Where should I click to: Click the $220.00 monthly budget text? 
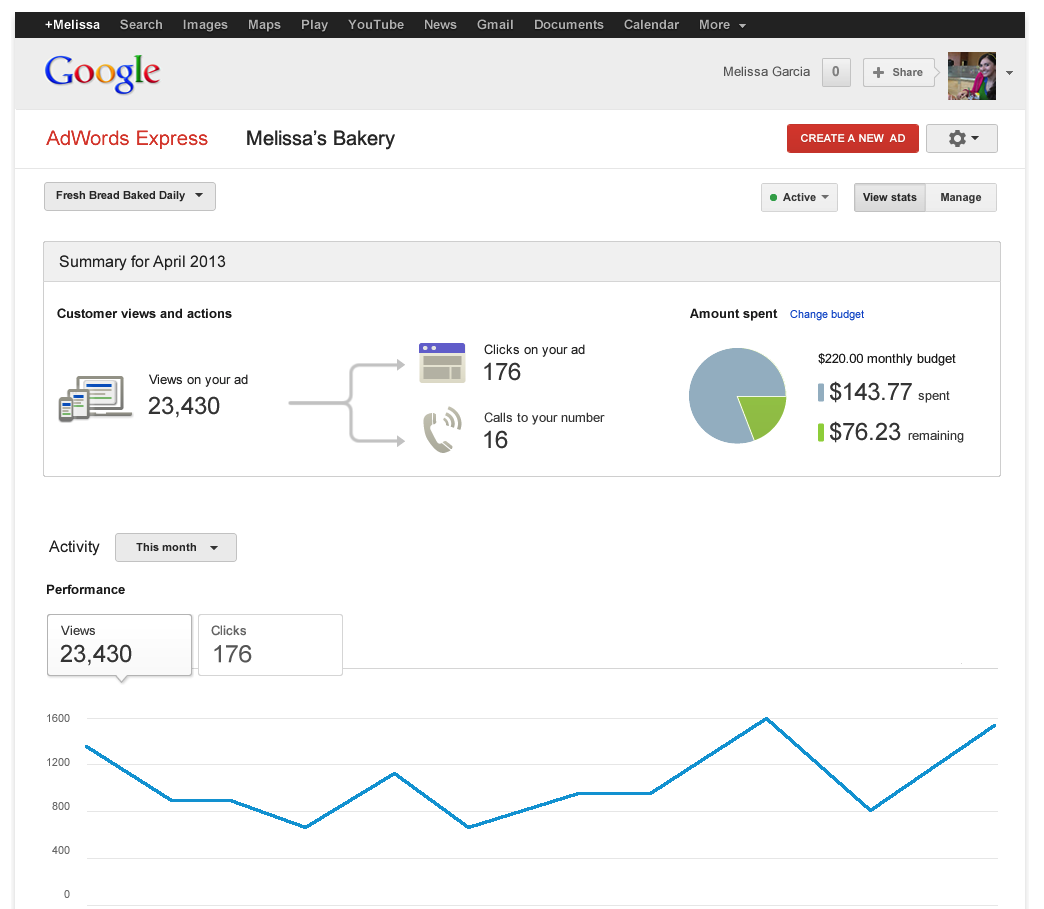(886, 359)
